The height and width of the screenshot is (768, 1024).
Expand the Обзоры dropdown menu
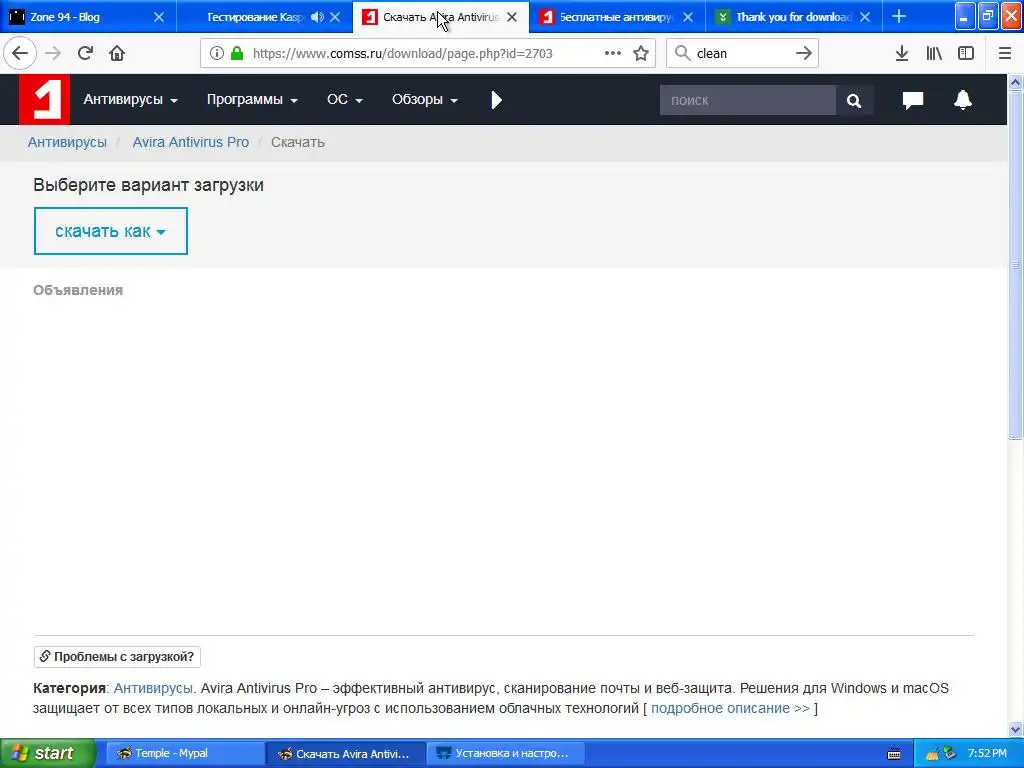424,99
